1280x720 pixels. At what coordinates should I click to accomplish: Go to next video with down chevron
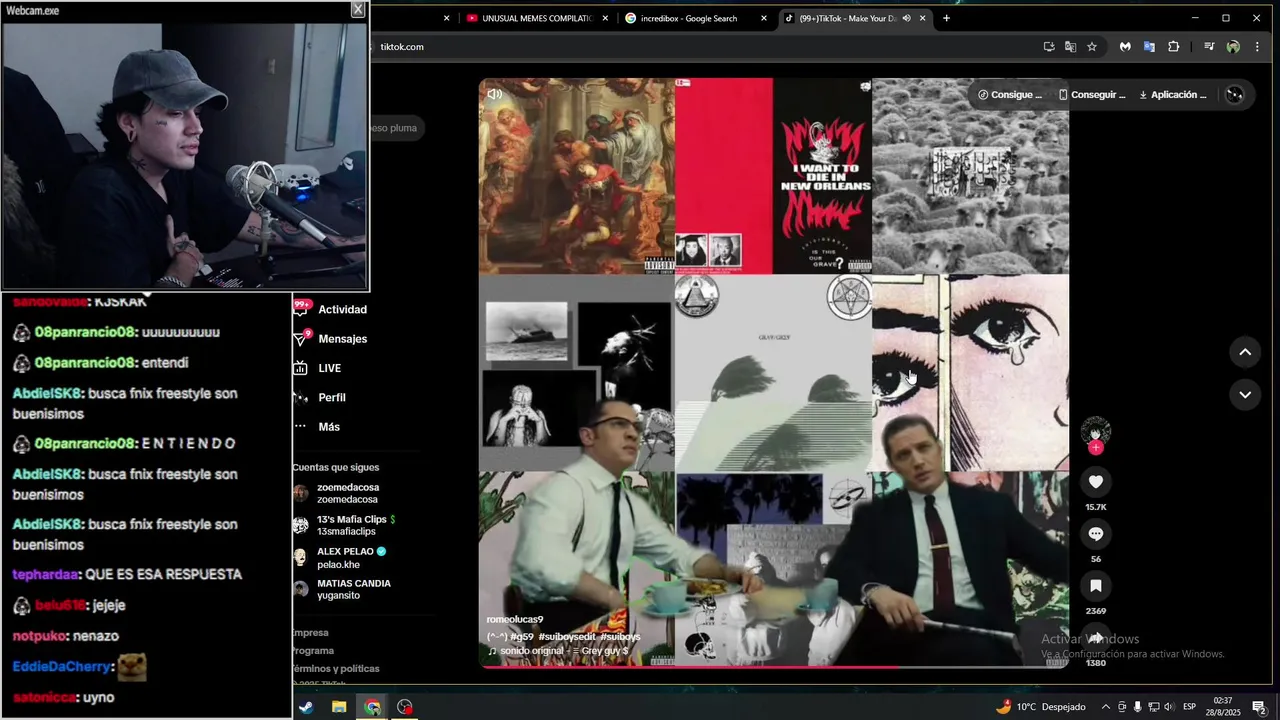click(1245, 395)
